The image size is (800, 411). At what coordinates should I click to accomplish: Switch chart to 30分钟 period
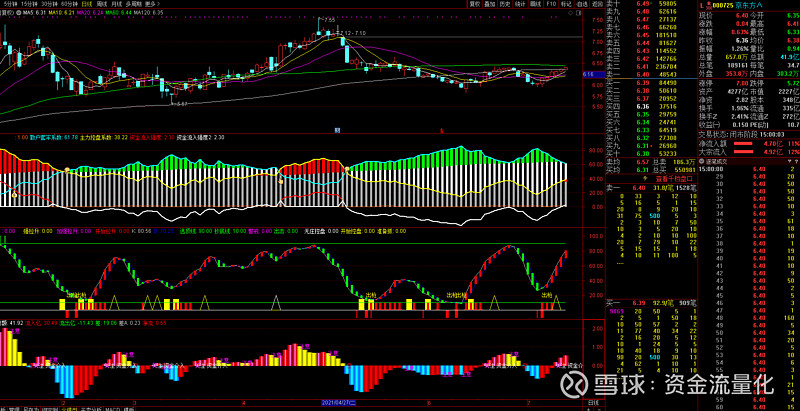pyautogui.click(x=49, y=4)
